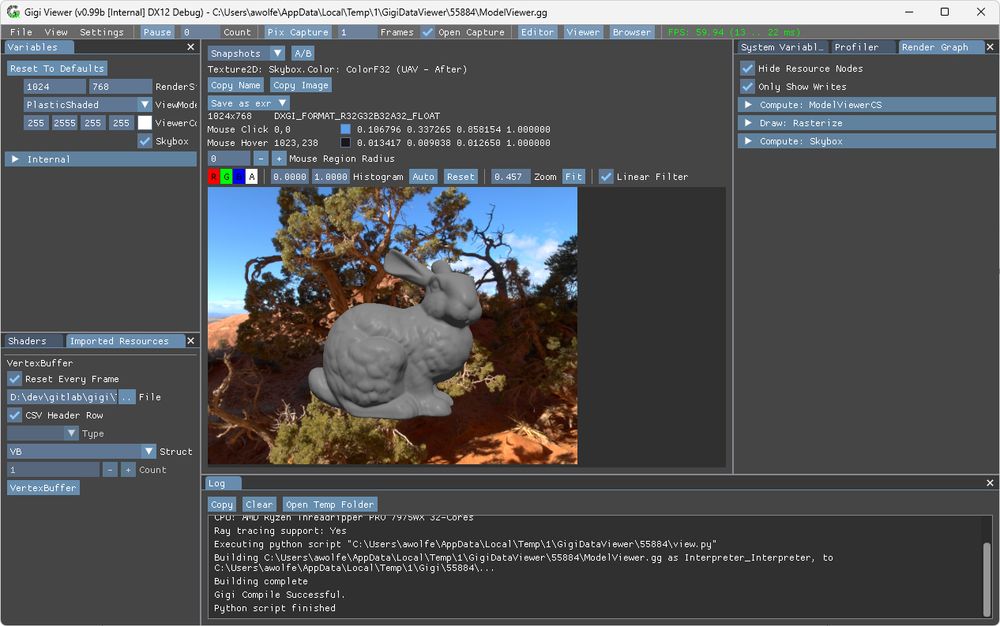Viewport: 1000px width, 626px height.
Task: Open the File menu
Action: click(x=21, y=32)
